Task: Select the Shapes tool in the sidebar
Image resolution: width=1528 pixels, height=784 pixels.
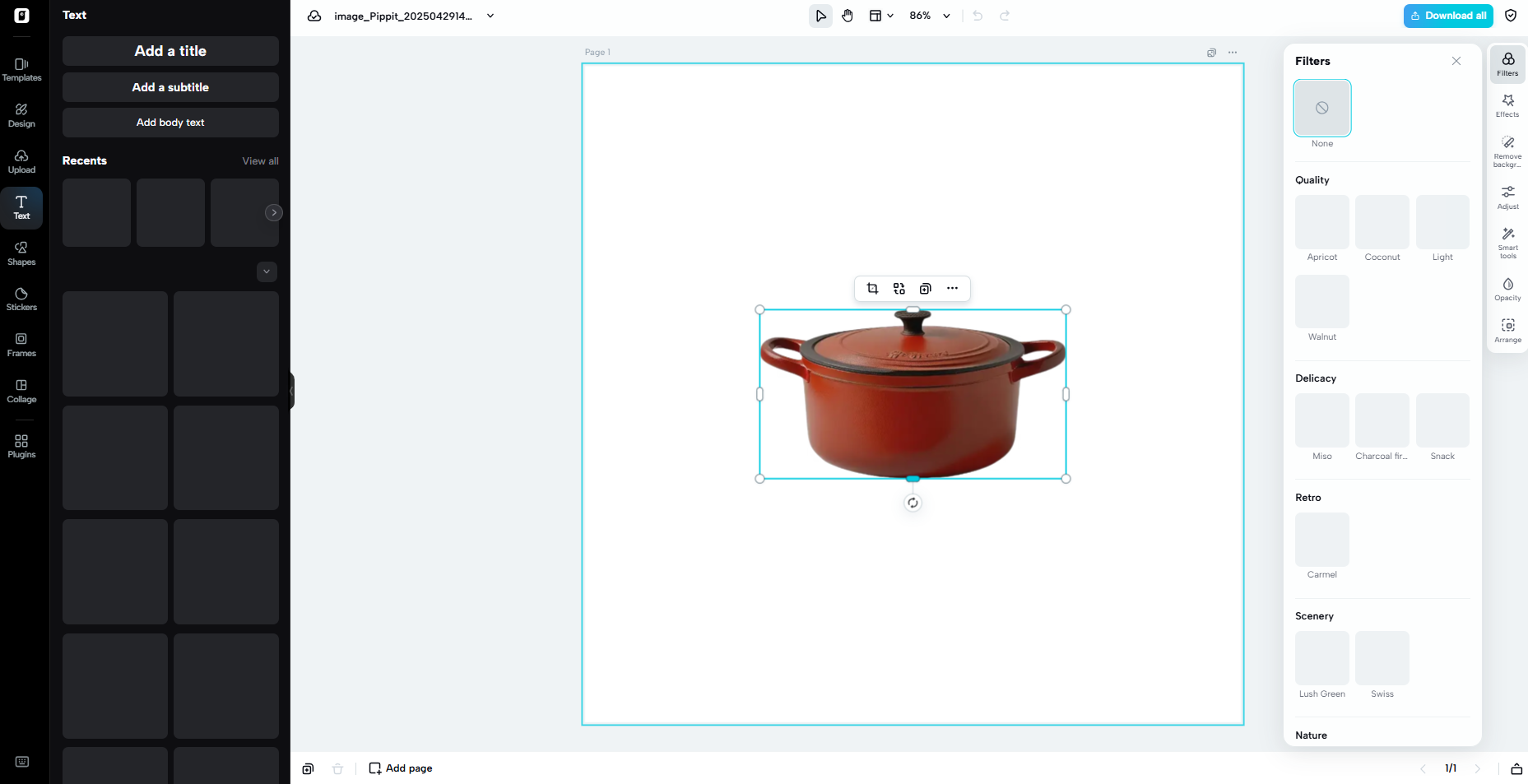Action: [21, 253]
